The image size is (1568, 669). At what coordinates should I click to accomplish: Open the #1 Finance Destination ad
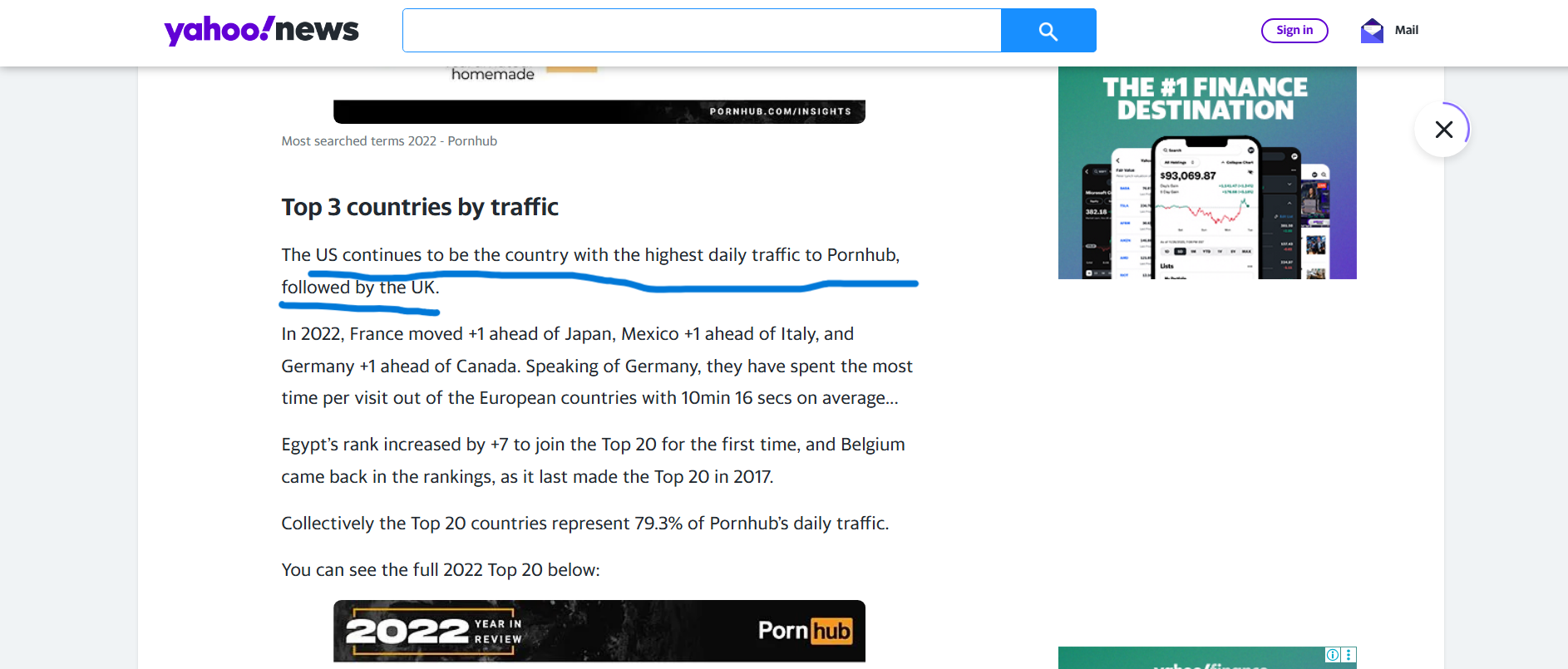1207,173
